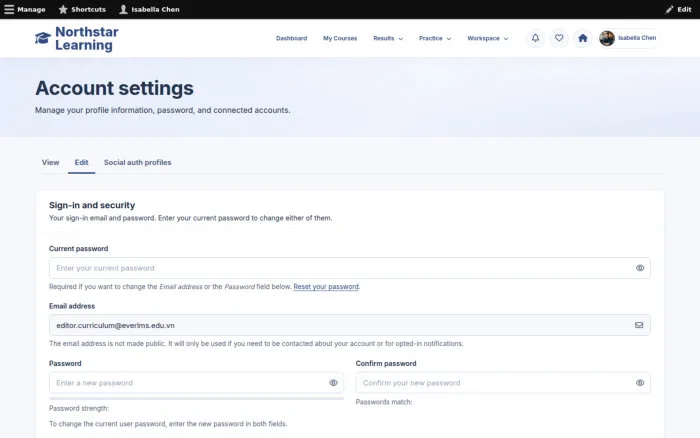The height and width of the screenshot is (438, 700).
Task: Click the Reset your password link
Action: point(326,287)
